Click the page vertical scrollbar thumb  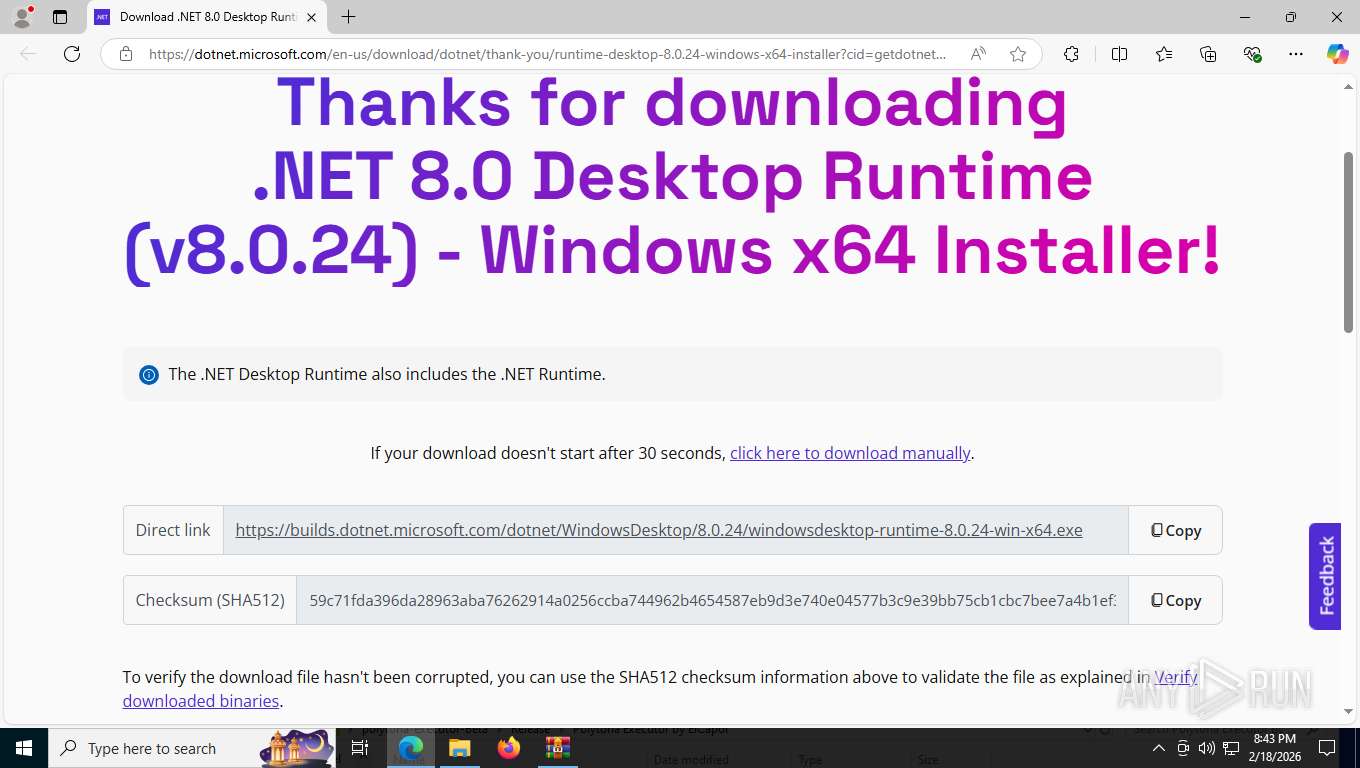[x=1348, y=242]
